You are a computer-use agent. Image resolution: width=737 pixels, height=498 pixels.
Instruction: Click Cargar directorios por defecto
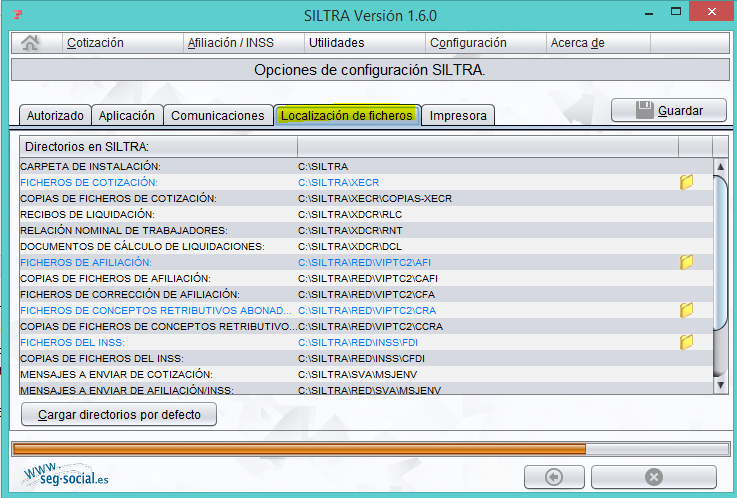pyautogui.click(x=119, y=414)
